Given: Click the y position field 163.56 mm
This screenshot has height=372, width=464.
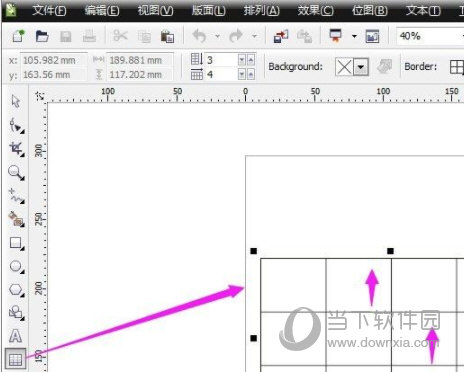Looking at the screenshot, I should point(54,75).
